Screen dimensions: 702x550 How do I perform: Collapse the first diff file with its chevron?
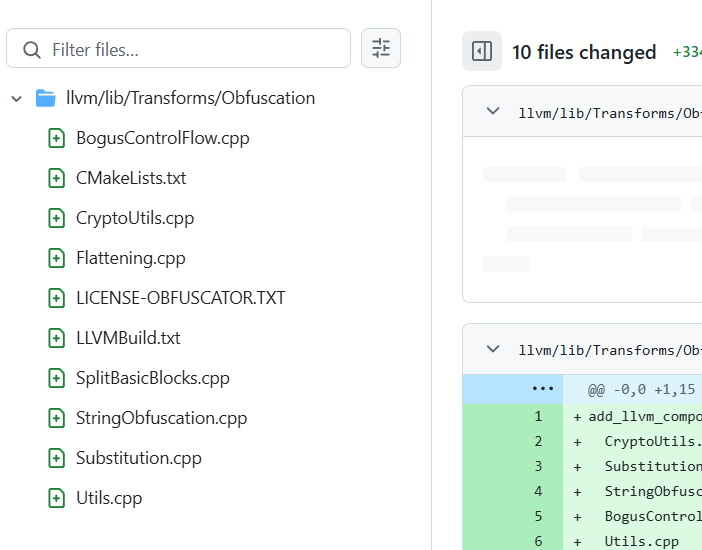[493, 111]
